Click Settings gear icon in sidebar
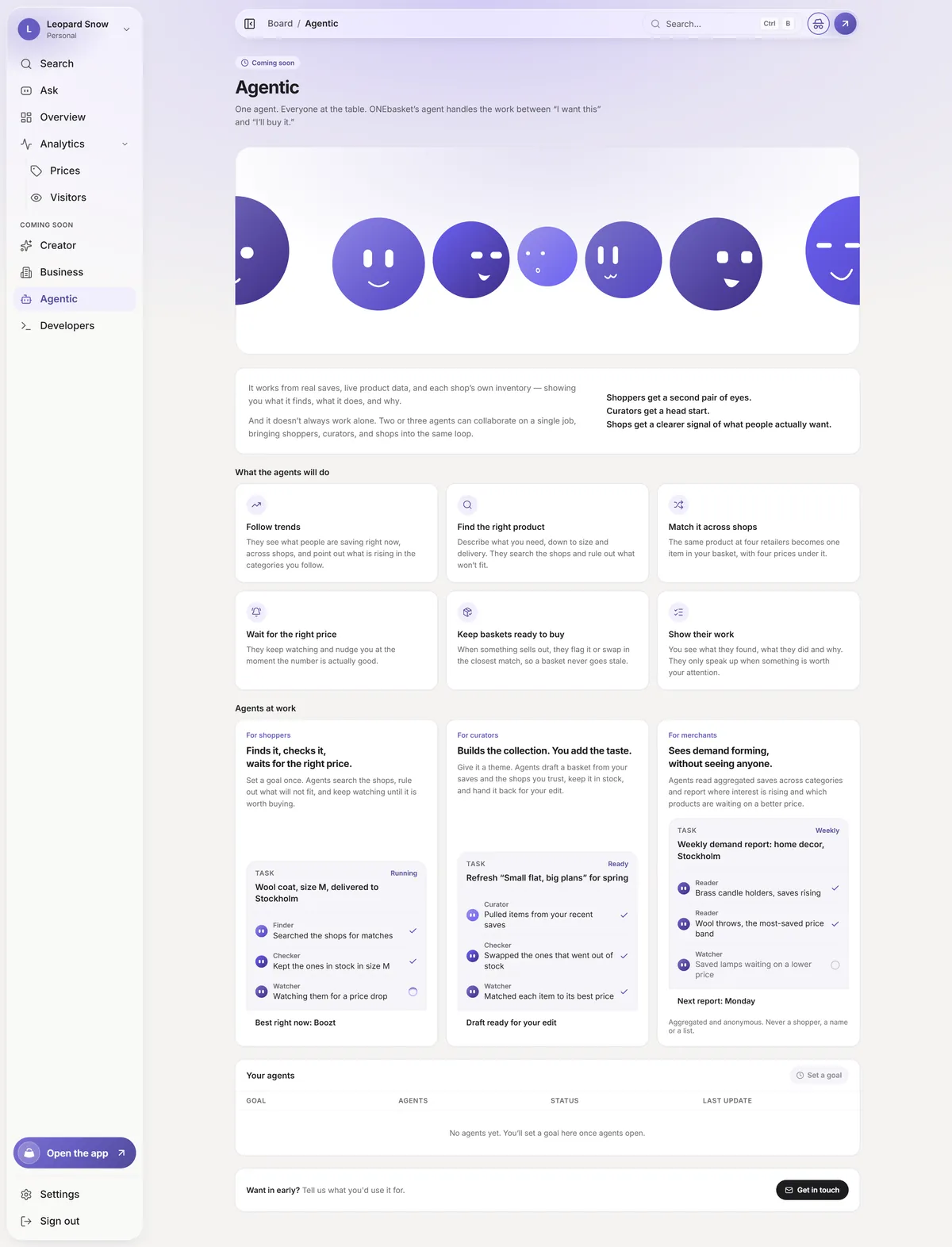Viewport: 952px width, 1247px height. click(x=26, y=1195)
